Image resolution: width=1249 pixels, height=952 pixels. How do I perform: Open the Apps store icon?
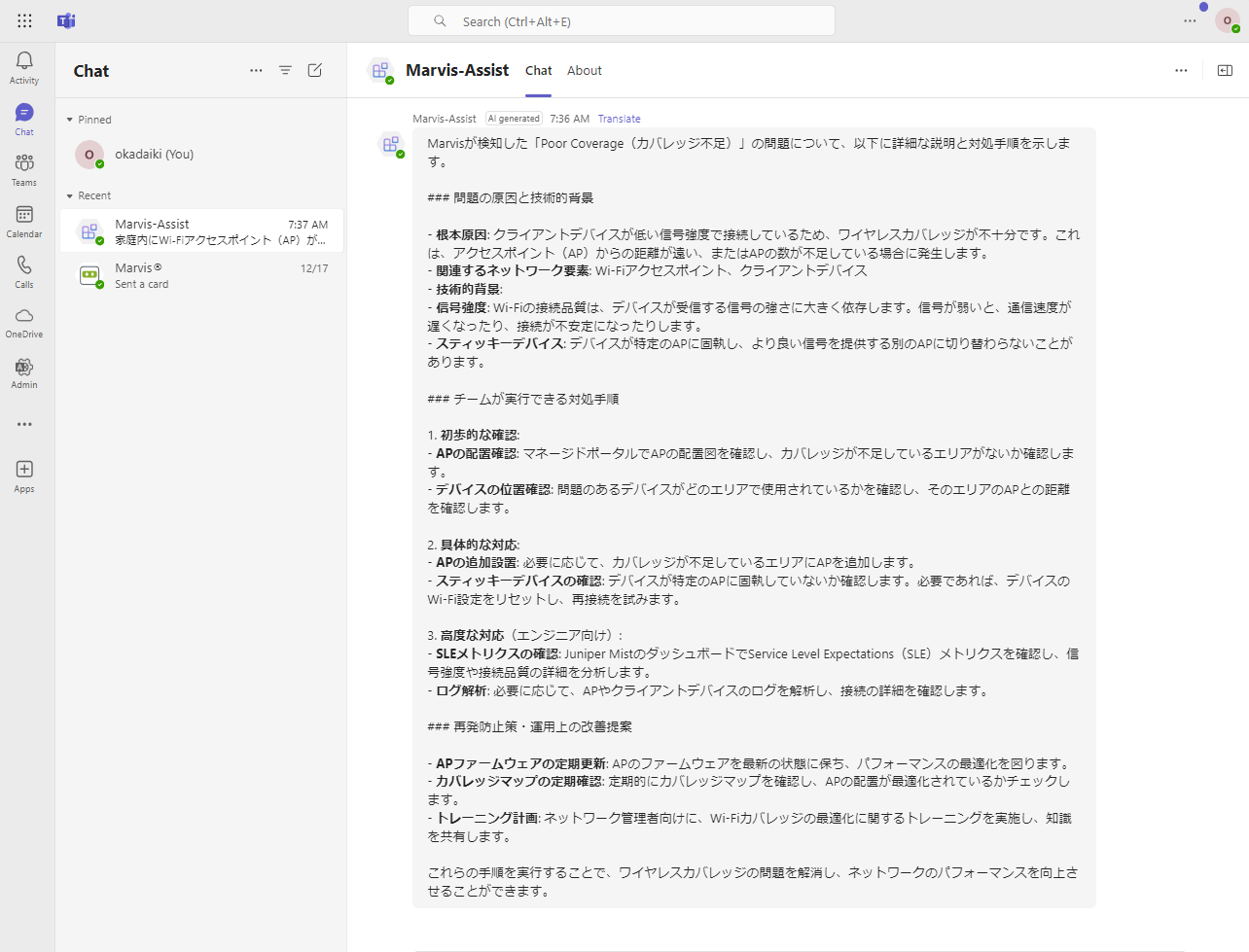pyautogui.click(x=24, y=476)
